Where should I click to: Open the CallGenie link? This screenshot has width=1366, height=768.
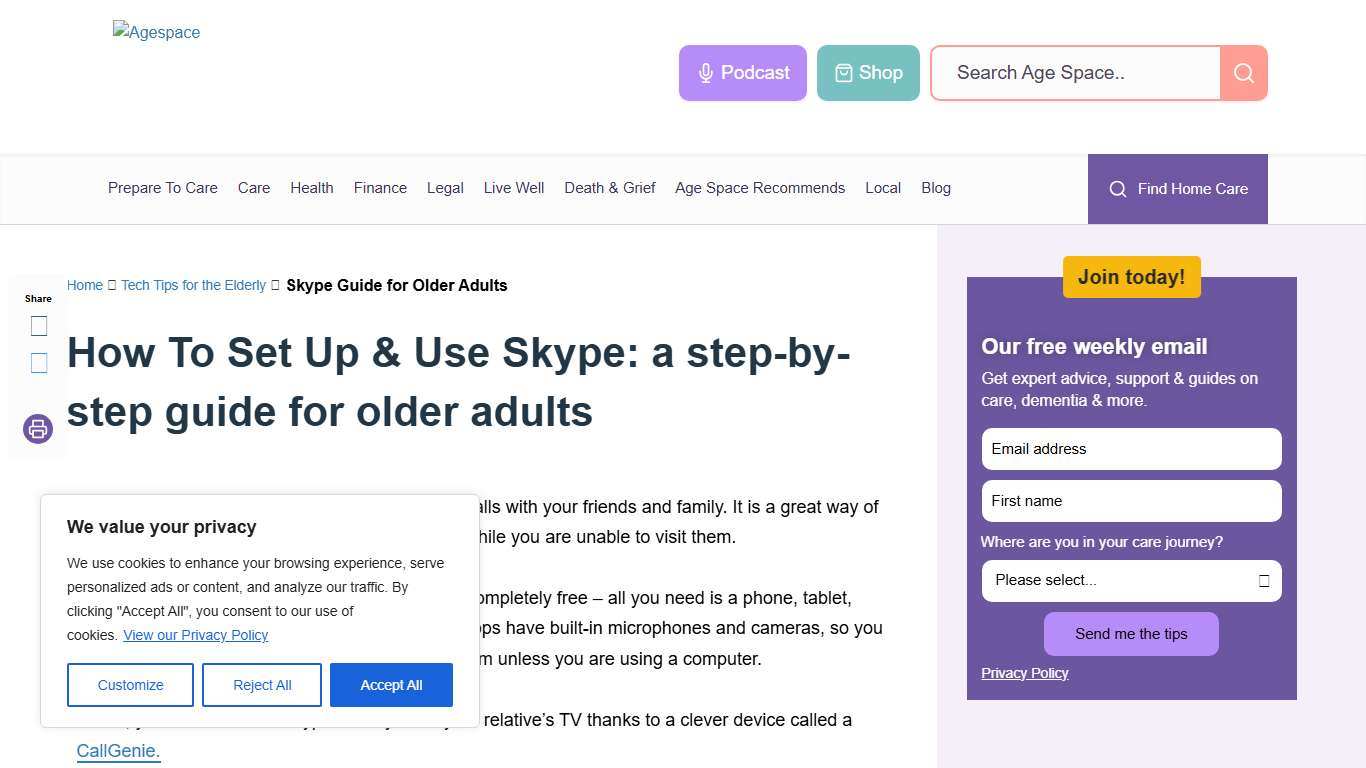point(117,750)
